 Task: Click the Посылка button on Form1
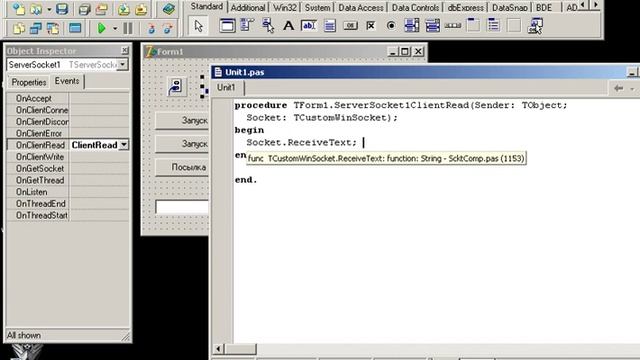tap(182, 167)
